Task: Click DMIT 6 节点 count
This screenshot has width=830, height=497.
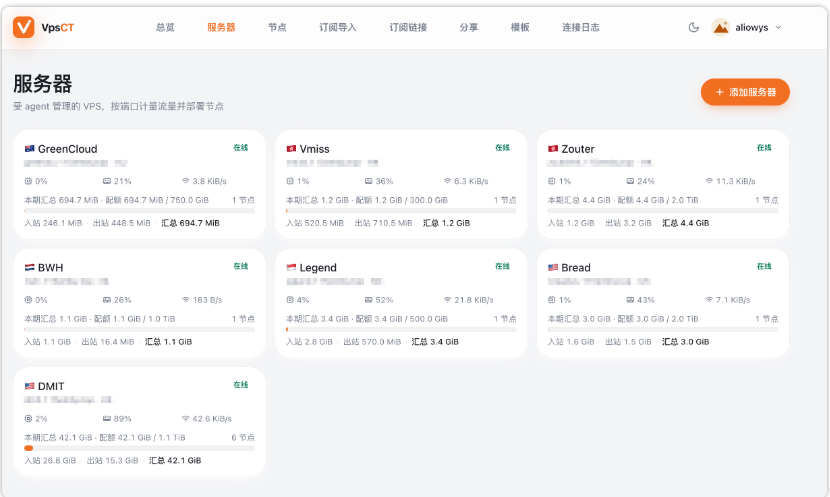Action: 243,437
